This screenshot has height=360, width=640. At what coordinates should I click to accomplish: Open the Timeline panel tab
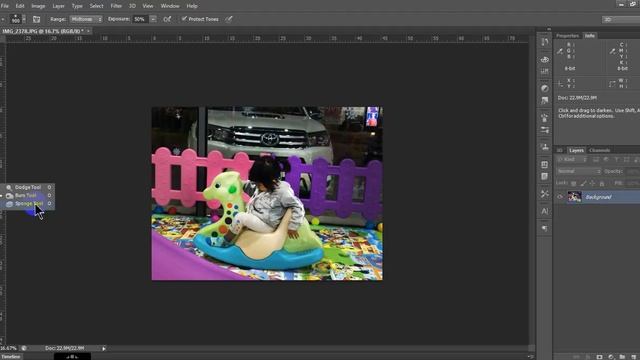(11, 357)
